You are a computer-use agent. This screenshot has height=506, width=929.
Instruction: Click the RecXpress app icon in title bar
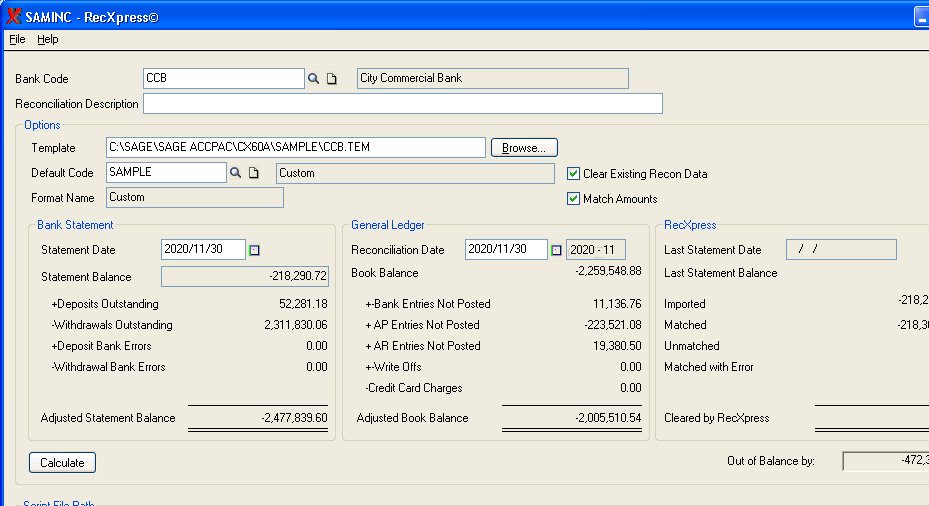(x=12, y=16)
